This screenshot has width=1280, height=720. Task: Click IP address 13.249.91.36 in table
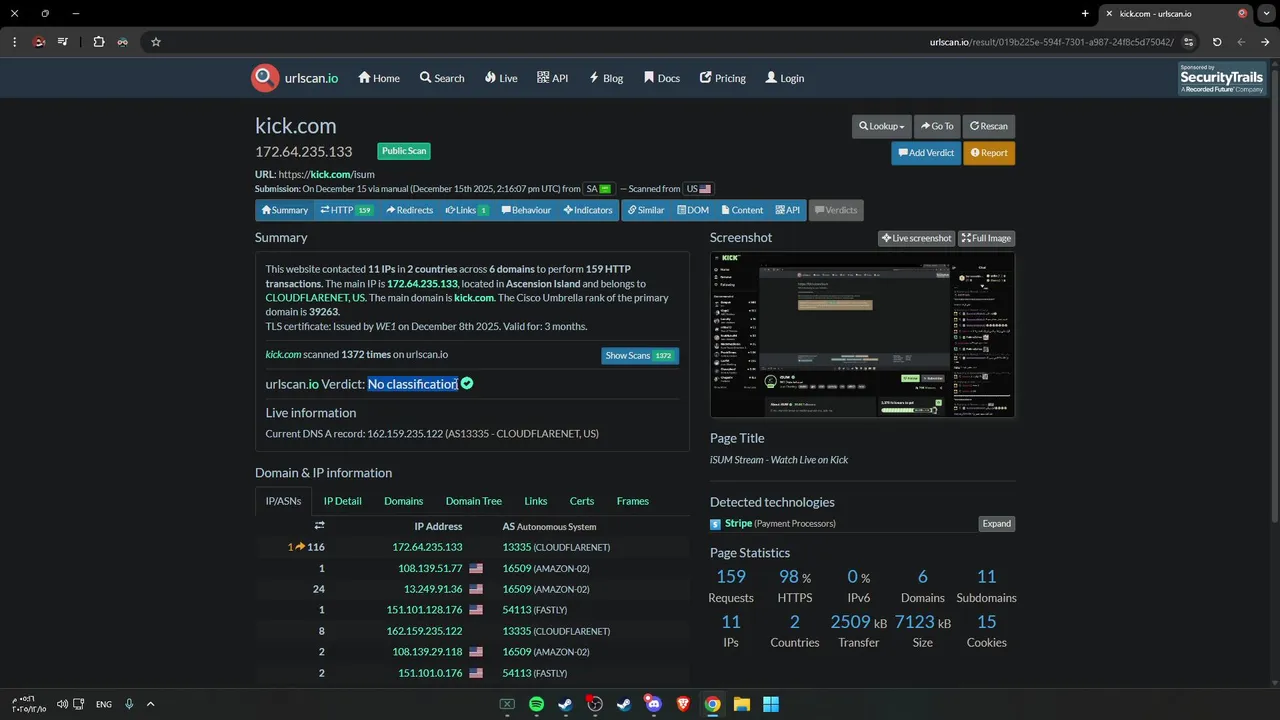click(433, 589)
